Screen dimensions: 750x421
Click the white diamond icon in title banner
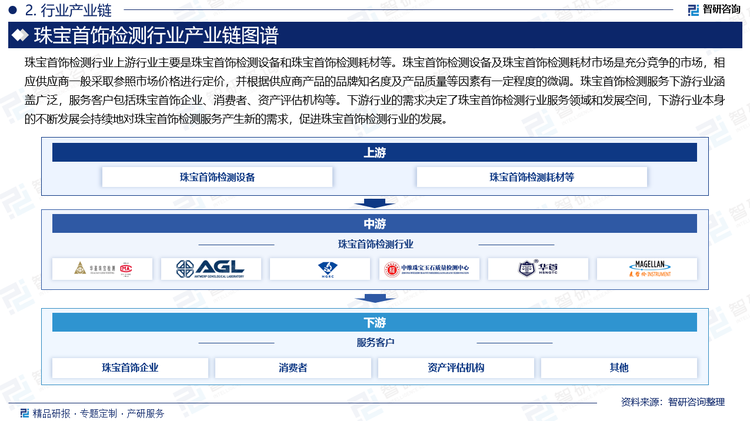[20, 35]
